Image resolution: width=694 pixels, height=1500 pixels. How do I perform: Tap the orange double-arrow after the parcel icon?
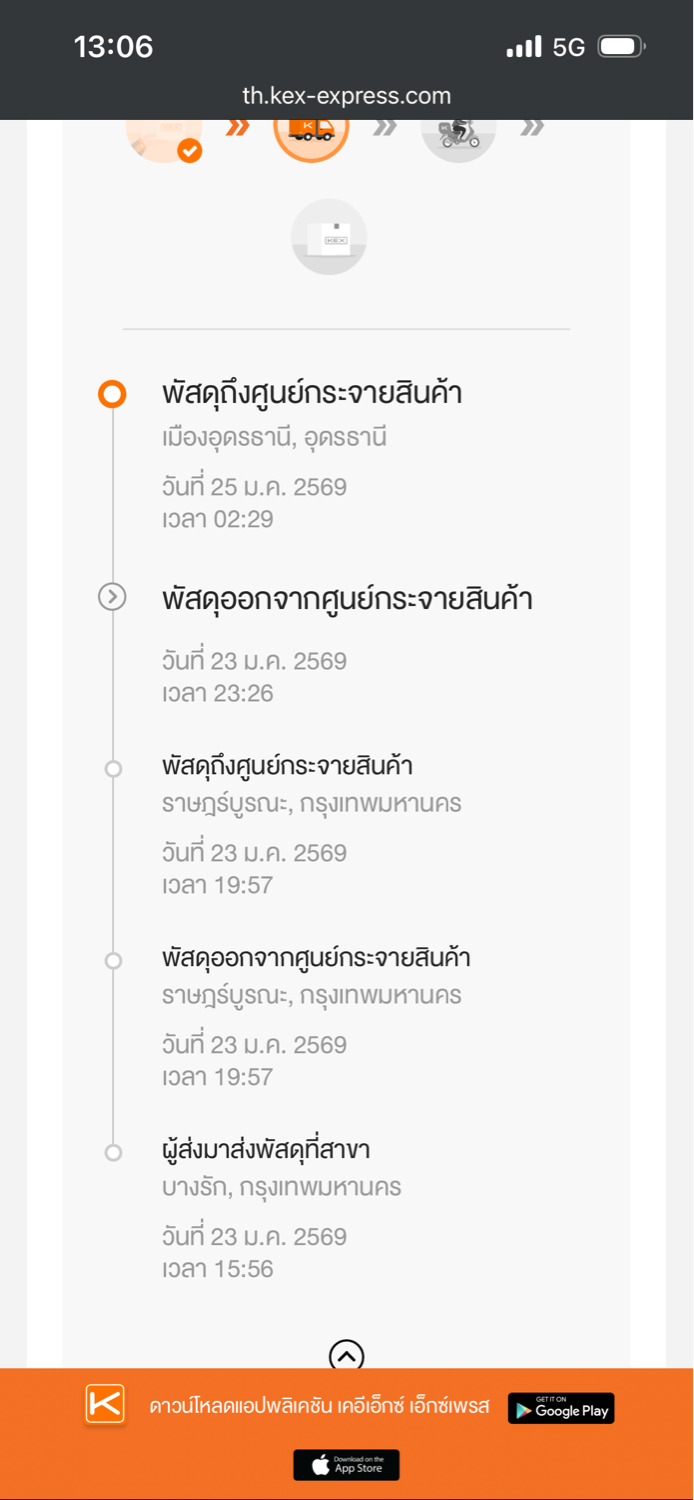click(238, 127)
